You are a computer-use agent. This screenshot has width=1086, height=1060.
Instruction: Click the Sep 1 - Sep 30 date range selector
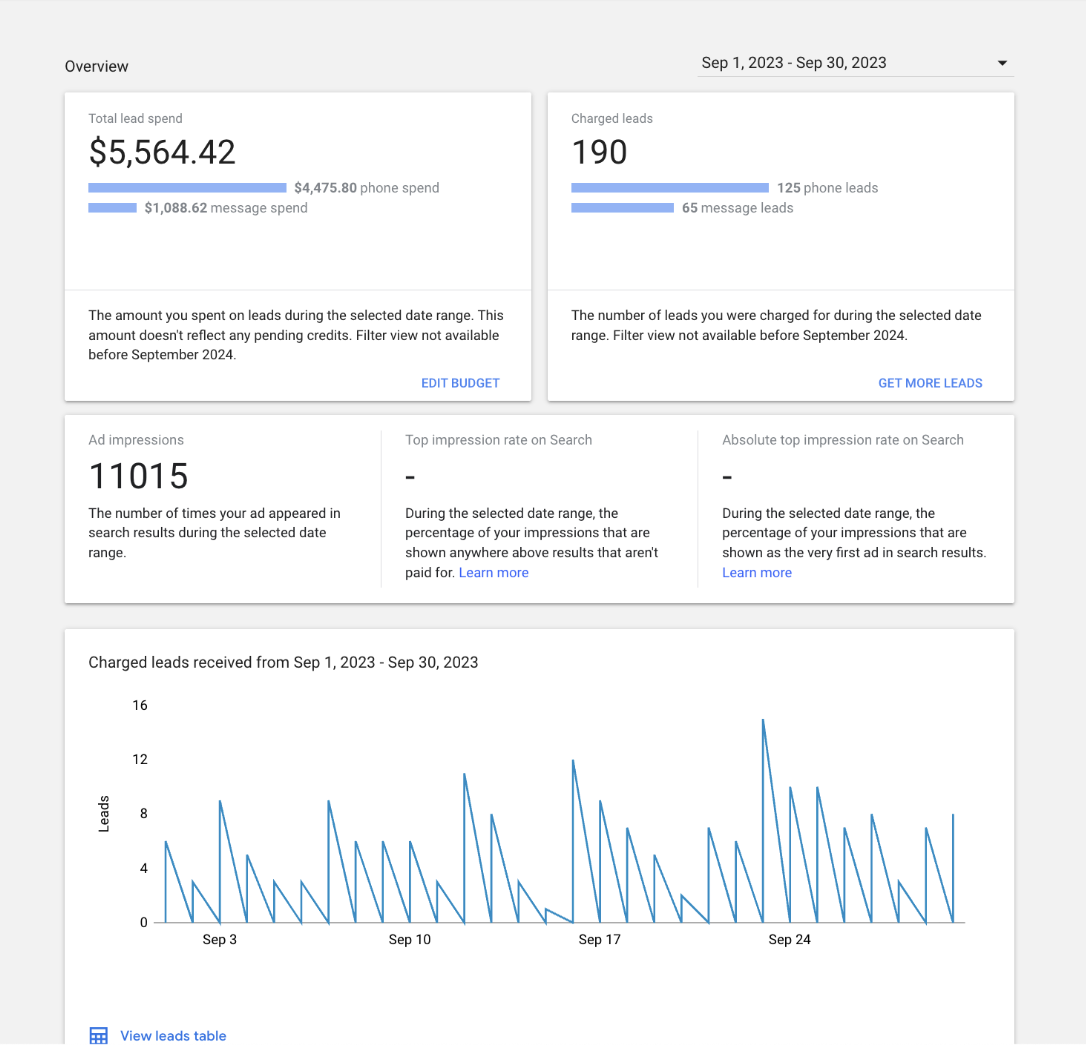click(794, 63)
